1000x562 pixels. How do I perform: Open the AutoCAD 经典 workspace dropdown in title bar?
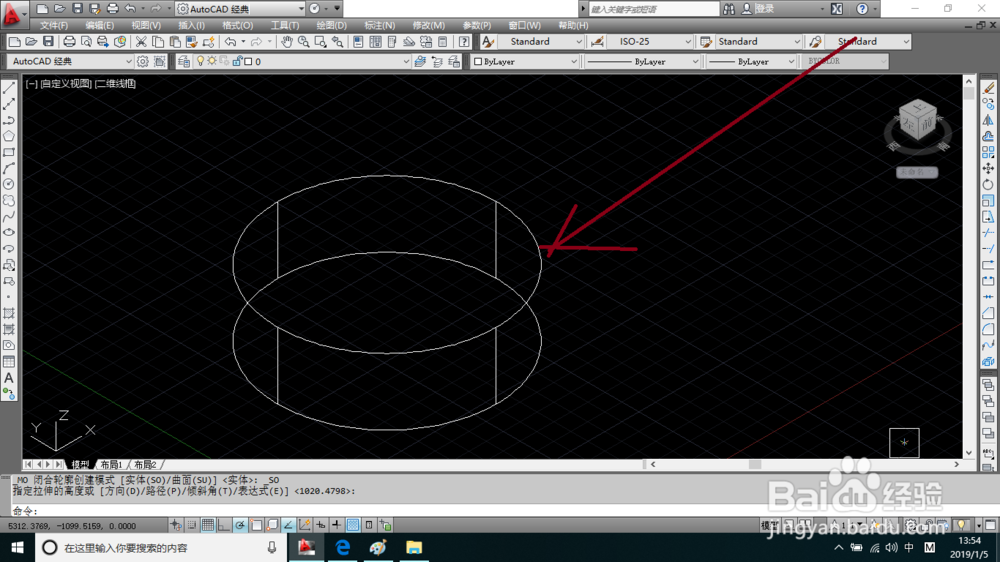pyautogui.click(x=240, y=9)
